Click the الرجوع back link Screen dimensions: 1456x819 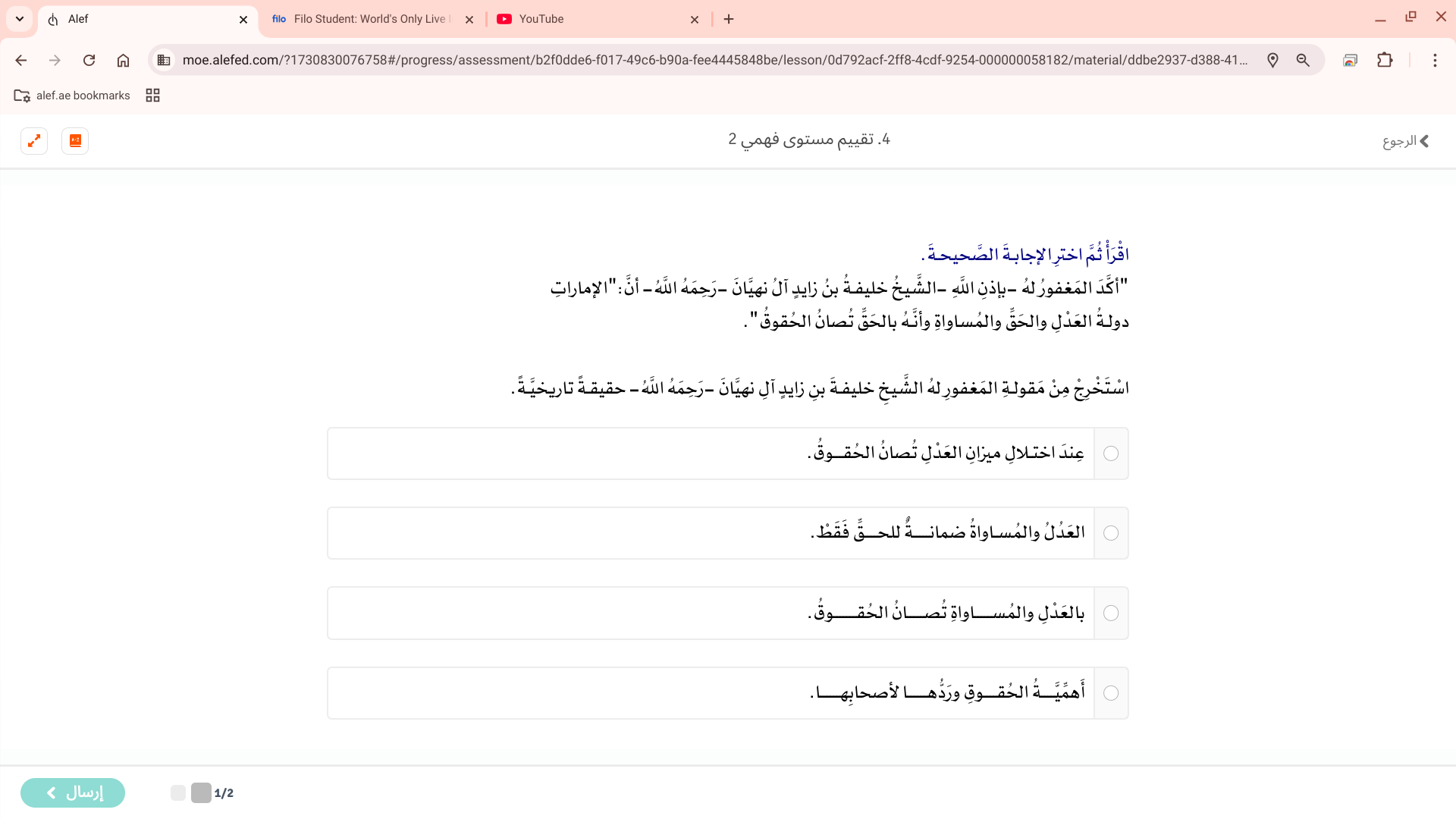click(x=1405, y=141)
